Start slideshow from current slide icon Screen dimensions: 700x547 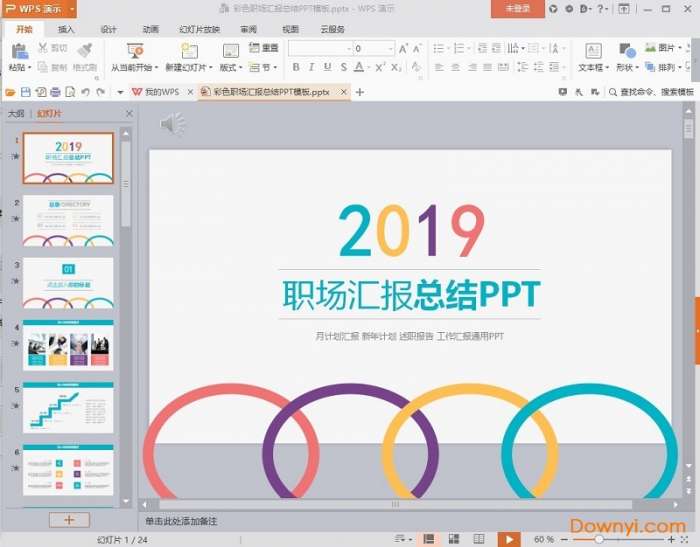135,50
